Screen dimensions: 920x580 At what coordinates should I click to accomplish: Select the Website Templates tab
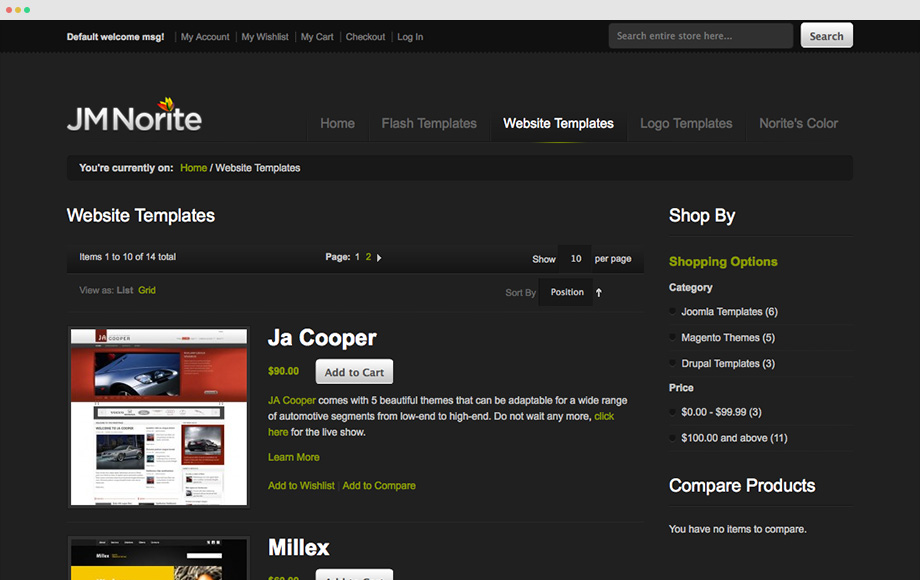[558, 124]
